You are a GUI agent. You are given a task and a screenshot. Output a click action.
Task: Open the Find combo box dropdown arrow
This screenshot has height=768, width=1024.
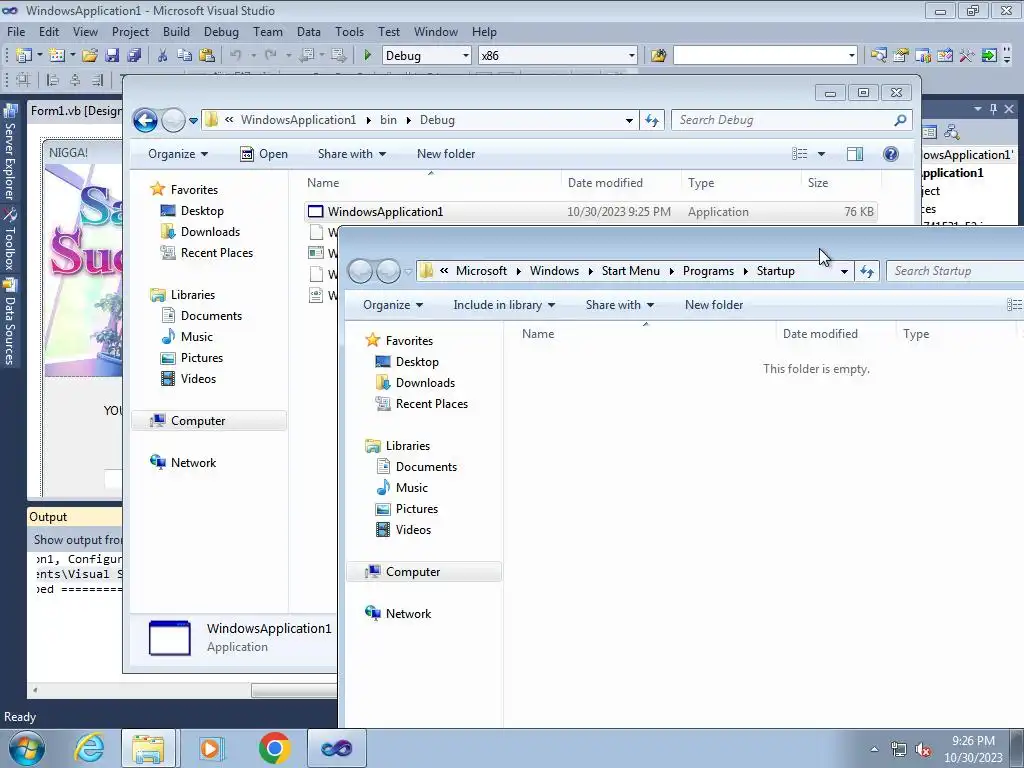pyautogui.click(x=851, y=56)
